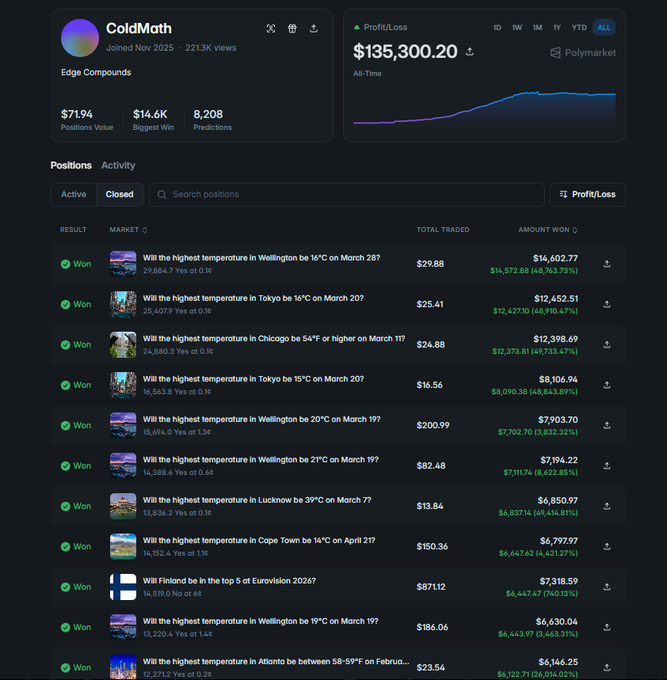Open Tokyo 16°C on March 20 market

pyautogui.click(x=253, y=298)
